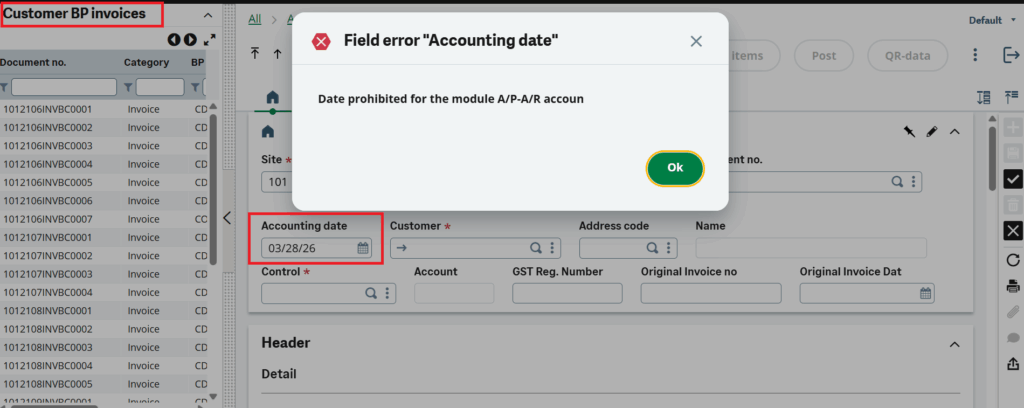Open the Default view dropdown

coord(990,20)
